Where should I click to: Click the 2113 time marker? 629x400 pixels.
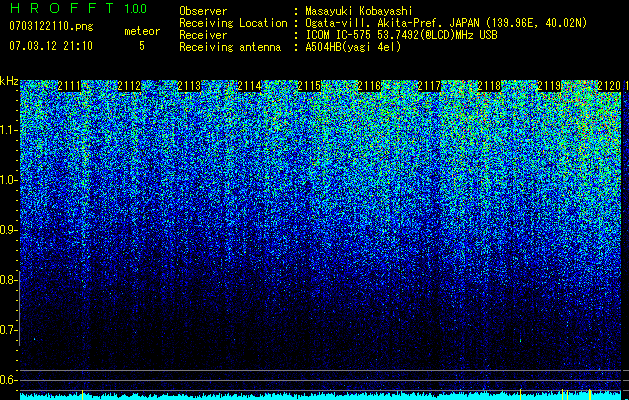pos(189,86)
